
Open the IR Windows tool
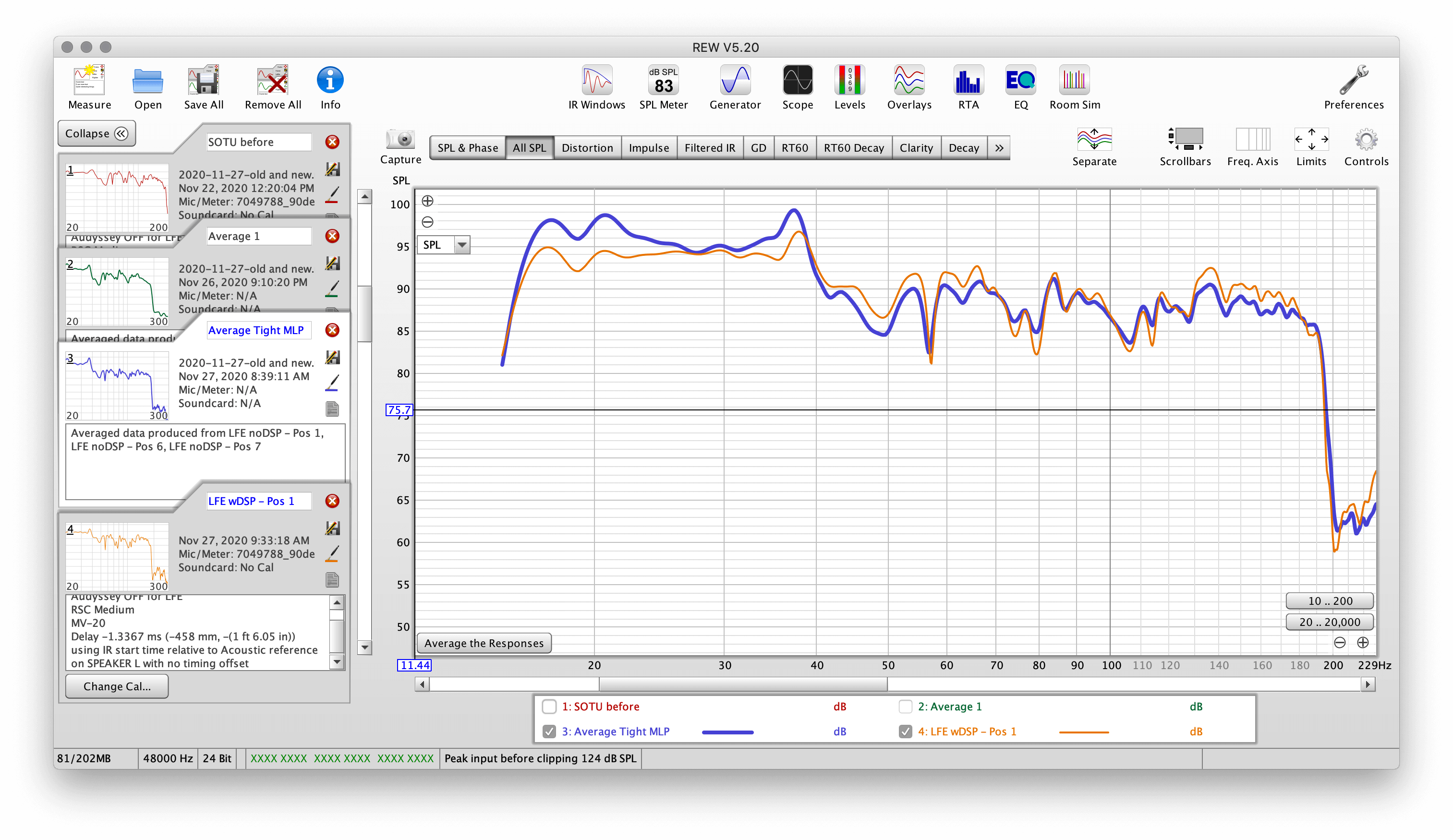click(596, 87)
